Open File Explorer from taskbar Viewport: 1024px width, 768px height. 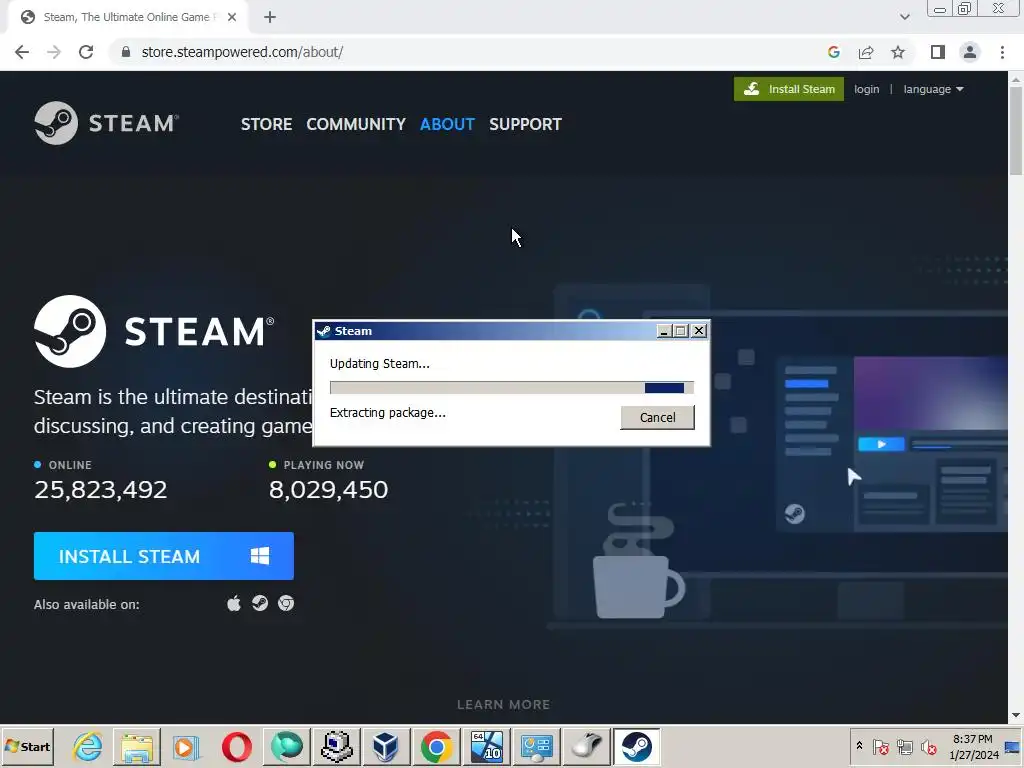[137, 746]
